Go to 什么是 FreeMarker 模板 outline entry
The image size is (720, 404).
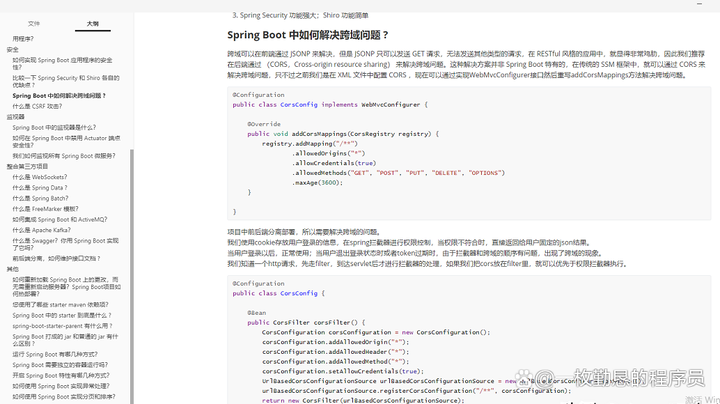[45, 208]
